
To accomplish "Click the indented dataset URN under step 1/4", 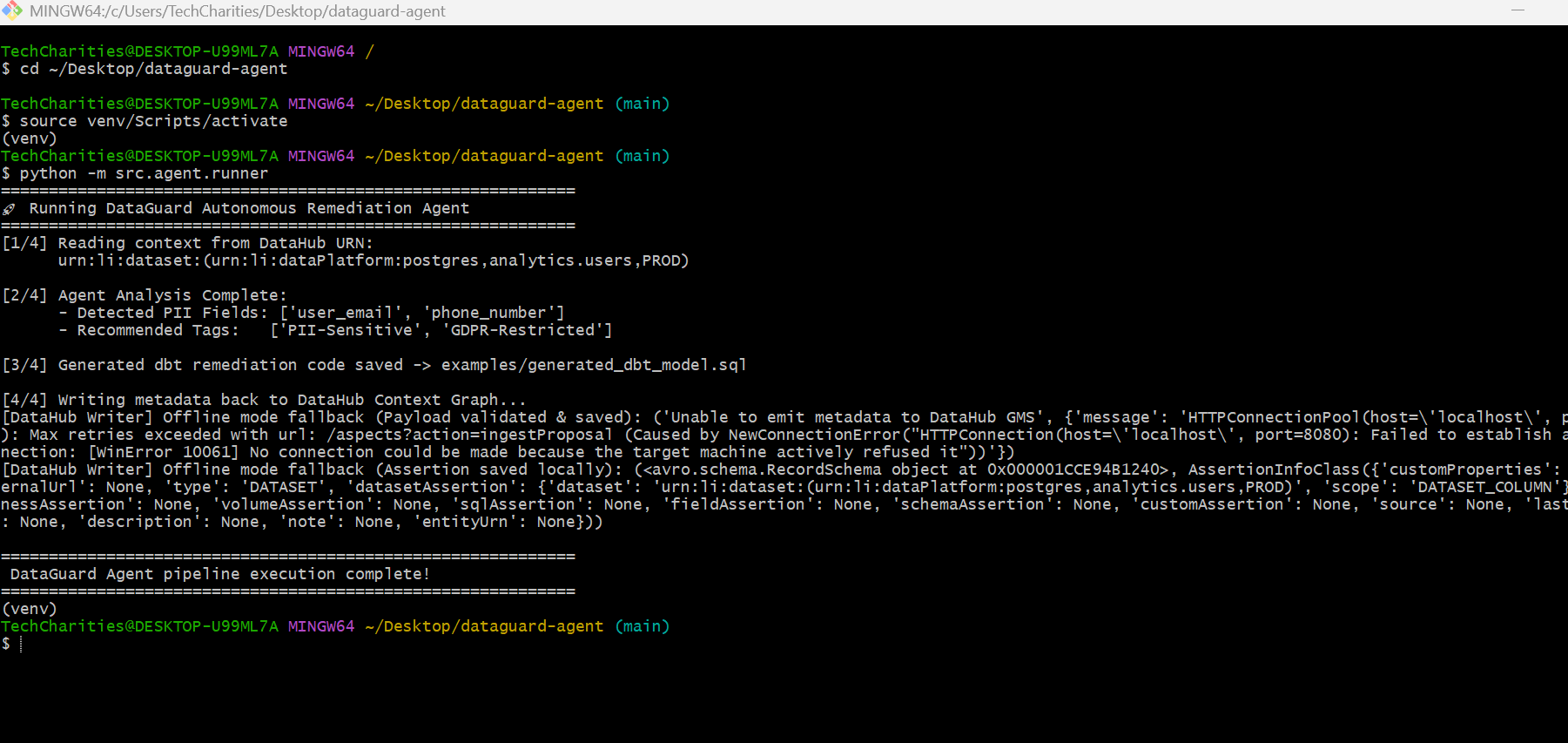I will (x=373, y=260).
